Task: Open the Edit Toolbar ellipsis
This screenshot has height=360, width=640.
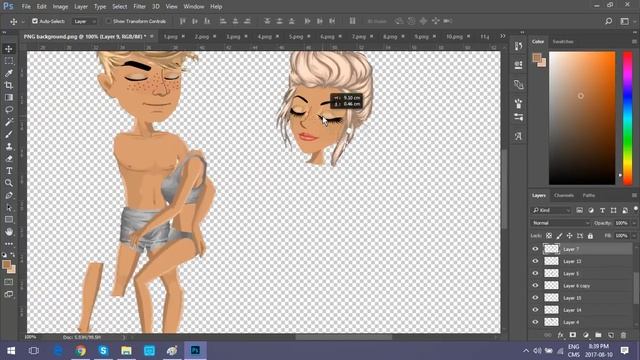Action: (x=9, y=244)
